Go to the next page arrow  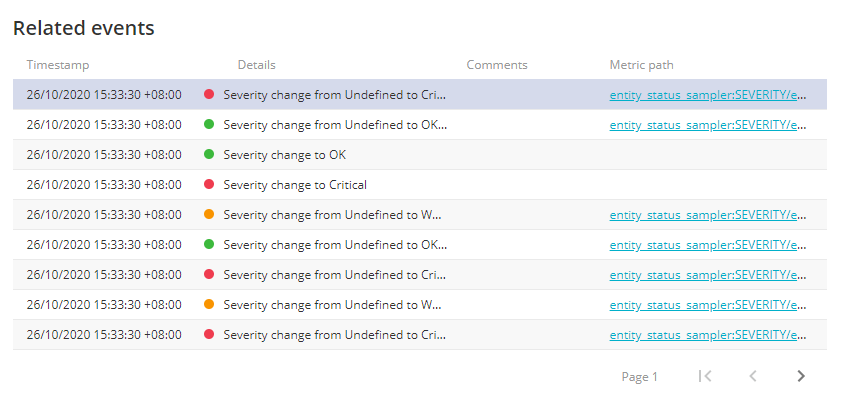click(801, 376)
